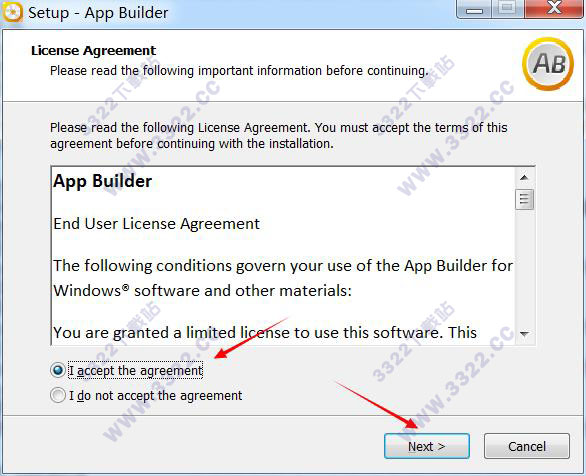Image resolution: width=586 pixels, height=476 pixels.
Task: Click the App Builder setup icon in title bar
Action: pos(13,11)
